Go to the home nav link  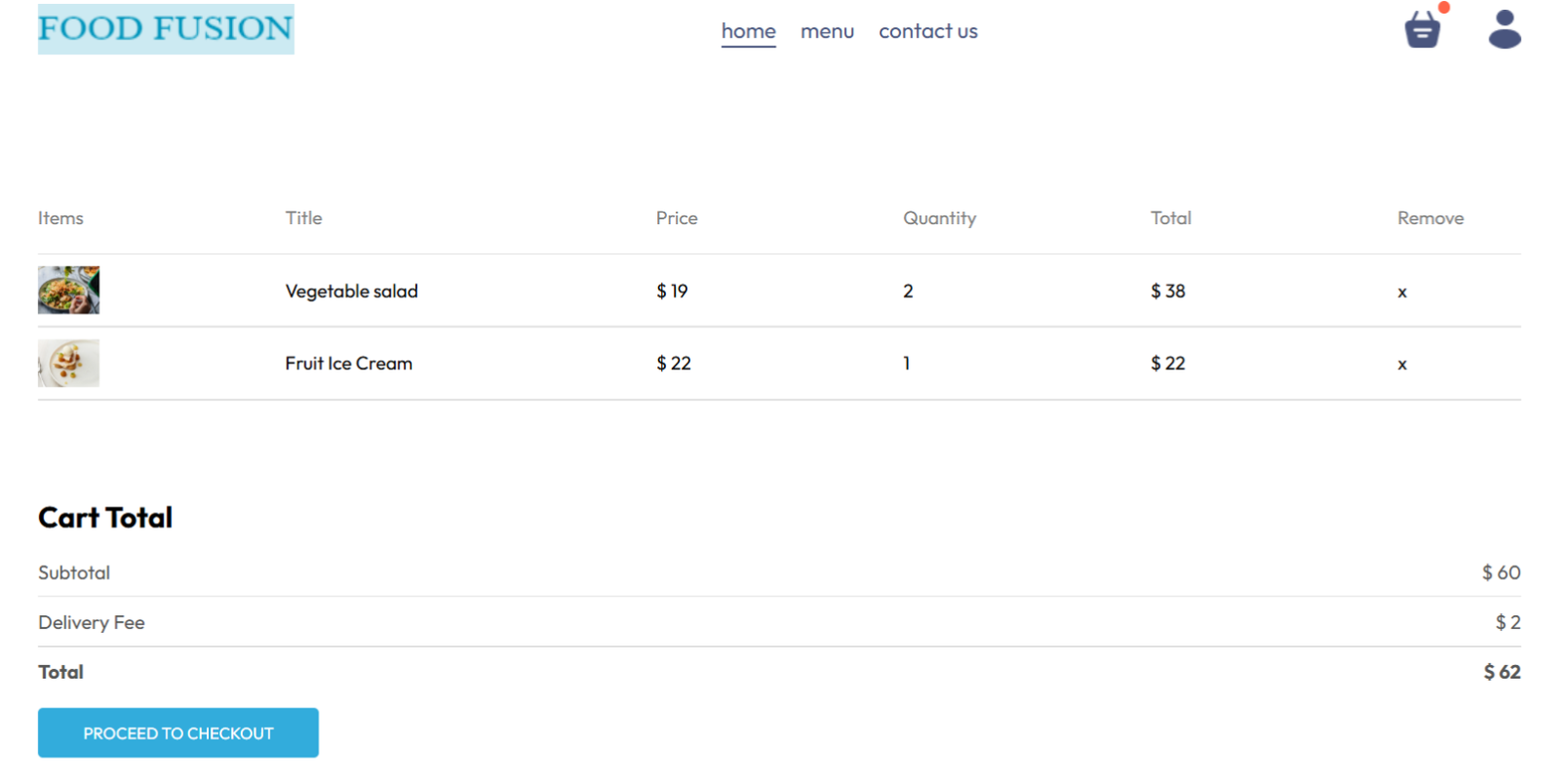[x=748, y=31]
